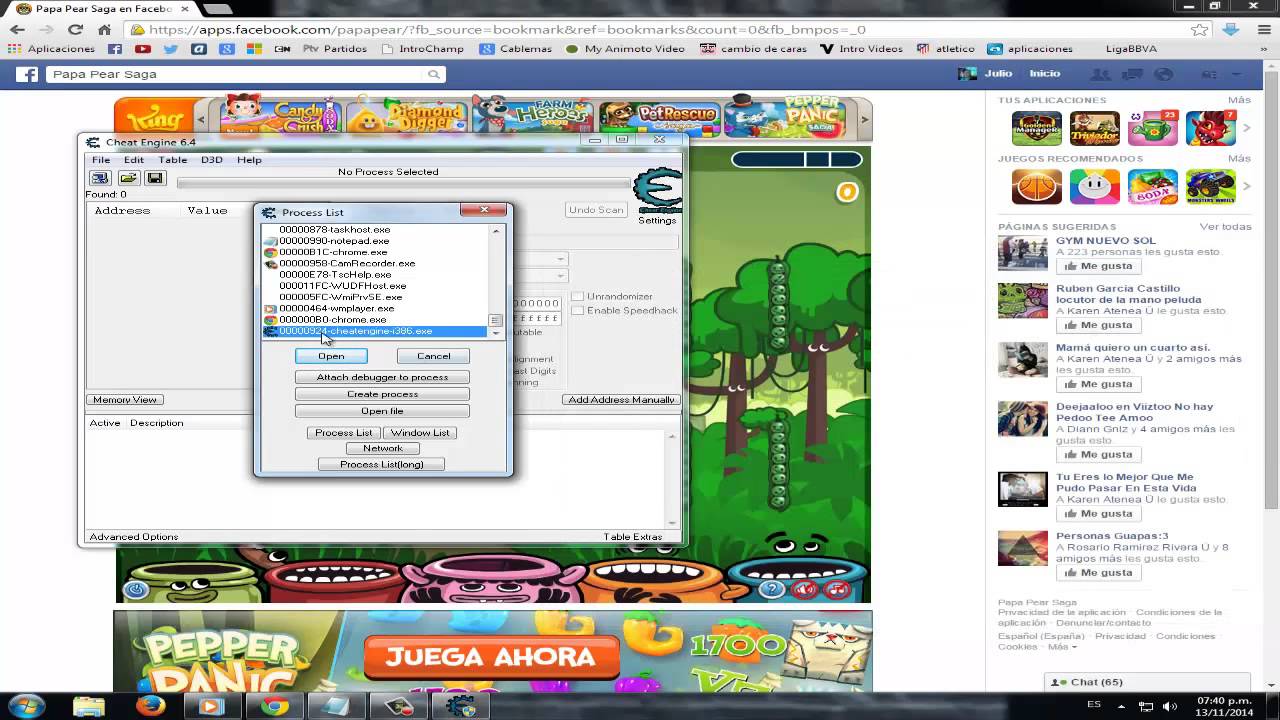
Task: Switch to the Papa Pear Saga Chrome tab
Action: [x=98, y=8]
